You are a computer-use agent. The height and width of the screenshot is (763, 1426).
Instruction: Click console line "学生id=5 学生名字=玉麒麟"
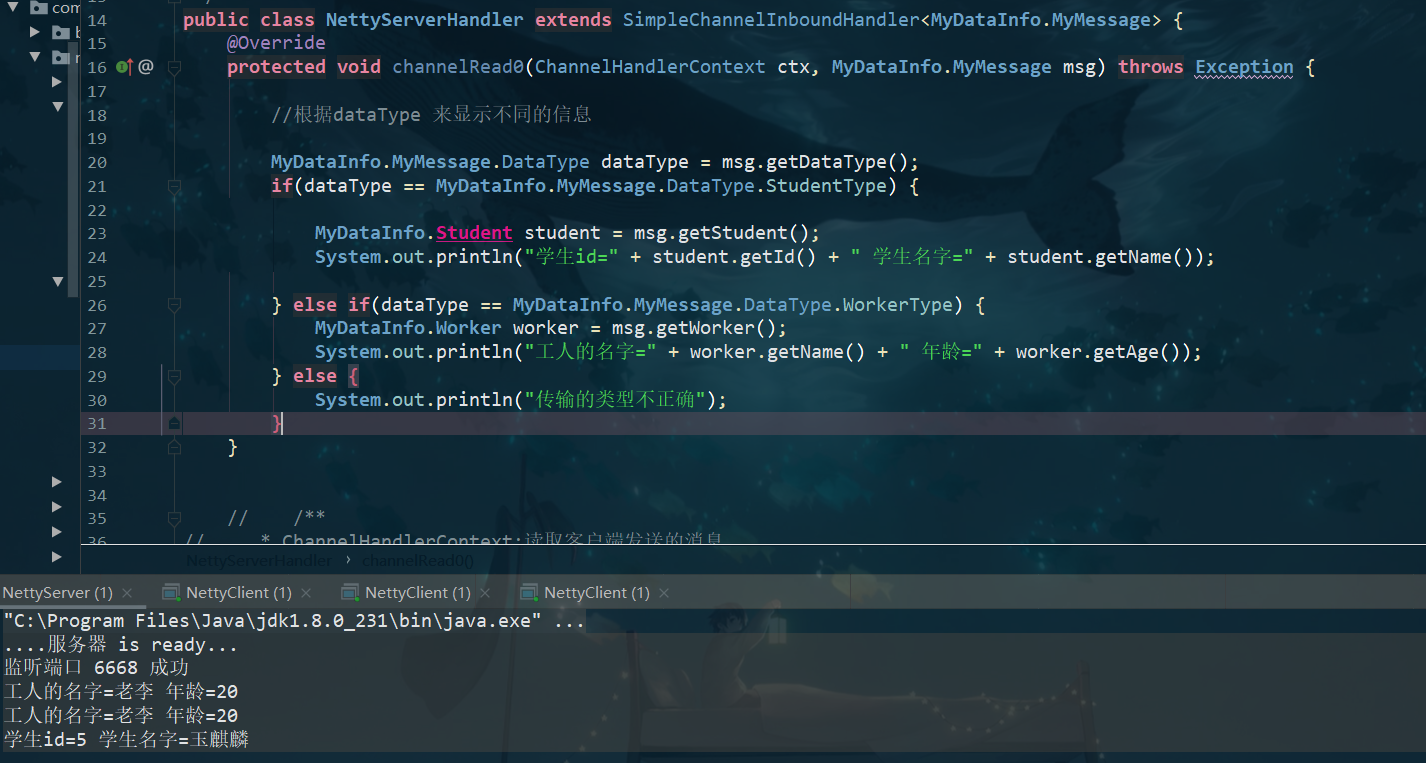(126, 740)
